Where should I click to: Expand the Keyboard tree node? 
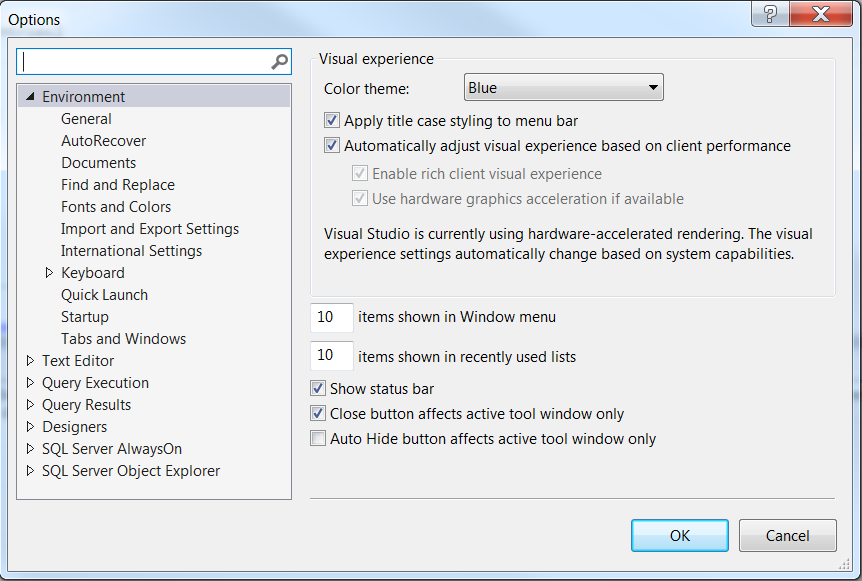coord(48,272)
